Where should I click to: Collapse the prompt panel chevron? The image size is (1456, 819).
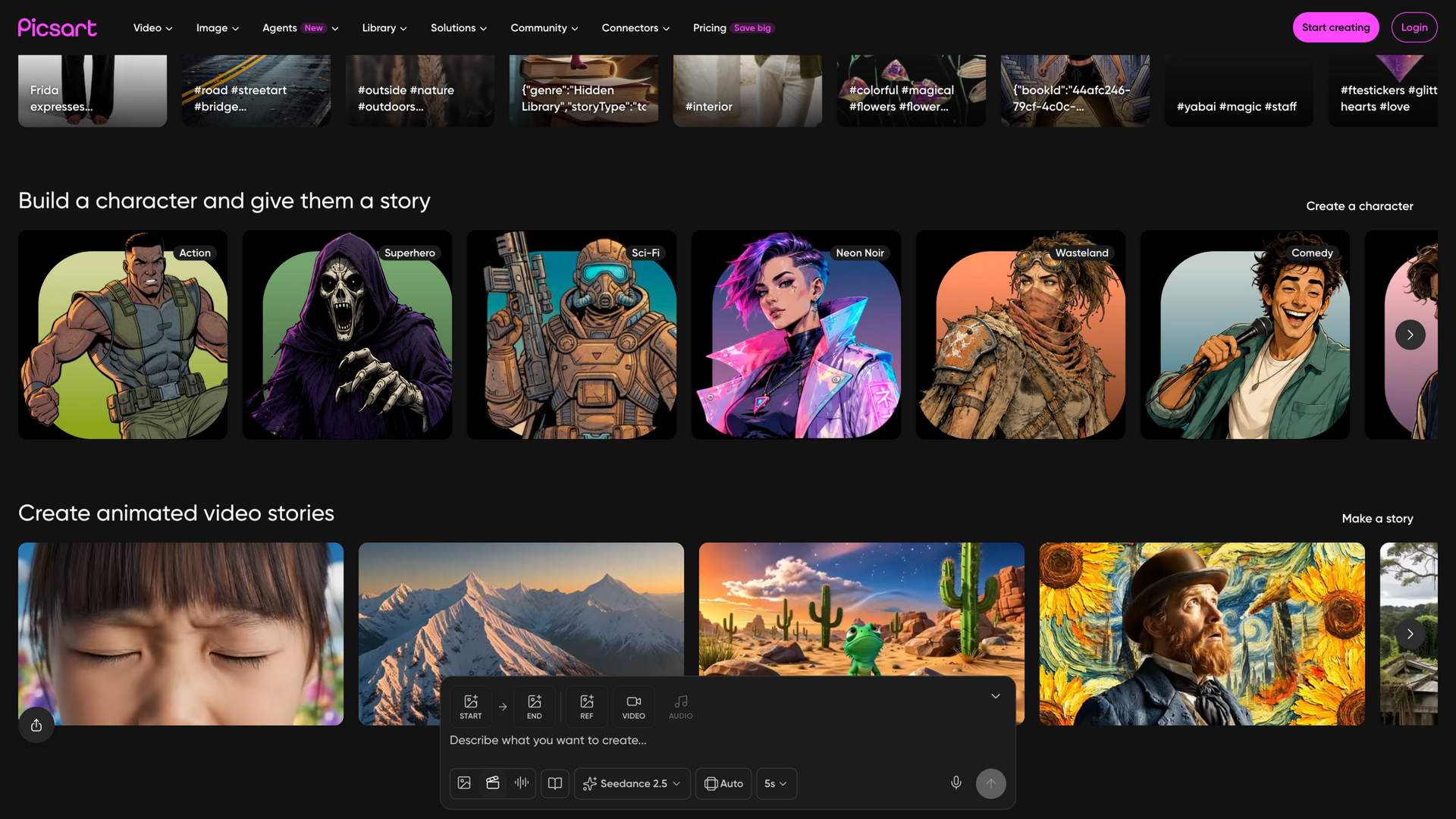point(996,696)
